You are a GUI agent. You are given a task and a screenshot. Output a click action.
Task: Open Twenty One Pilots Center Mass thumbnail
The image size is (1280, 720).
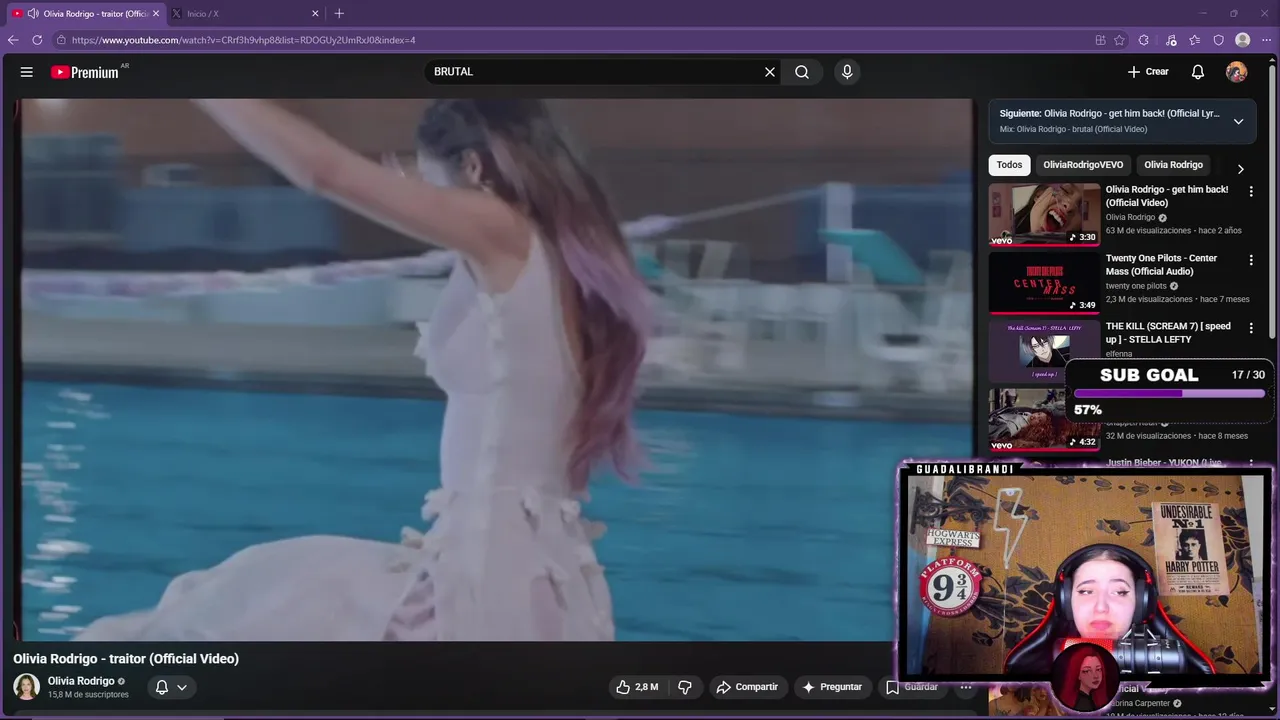(x=1044, y=283)
